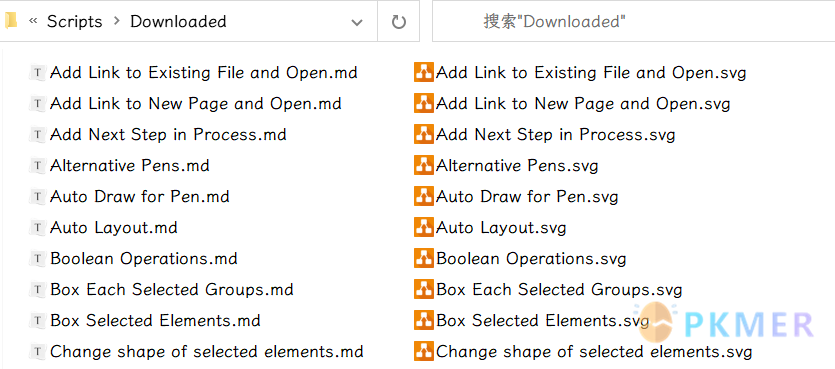Image resolution: width=835 pixels, height=369 pixels.
Task: Select file Add Link to Existing File and Open.svg
Action: [591, 72]
